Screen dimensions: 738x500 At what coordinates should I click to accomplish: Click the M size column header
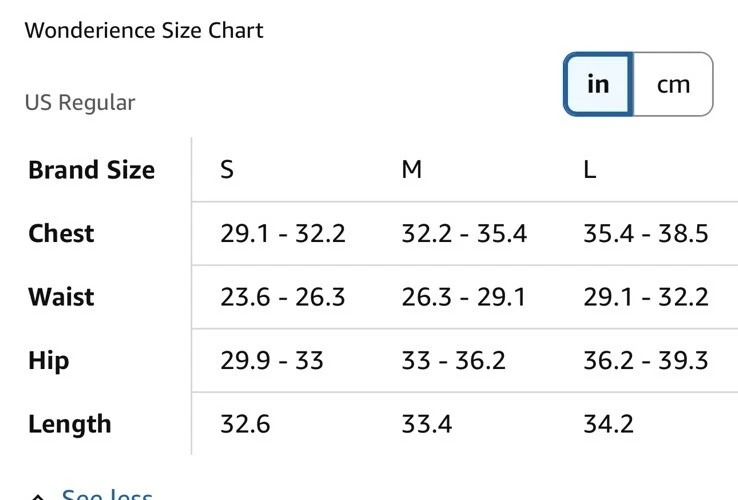(x=411, y=170)
